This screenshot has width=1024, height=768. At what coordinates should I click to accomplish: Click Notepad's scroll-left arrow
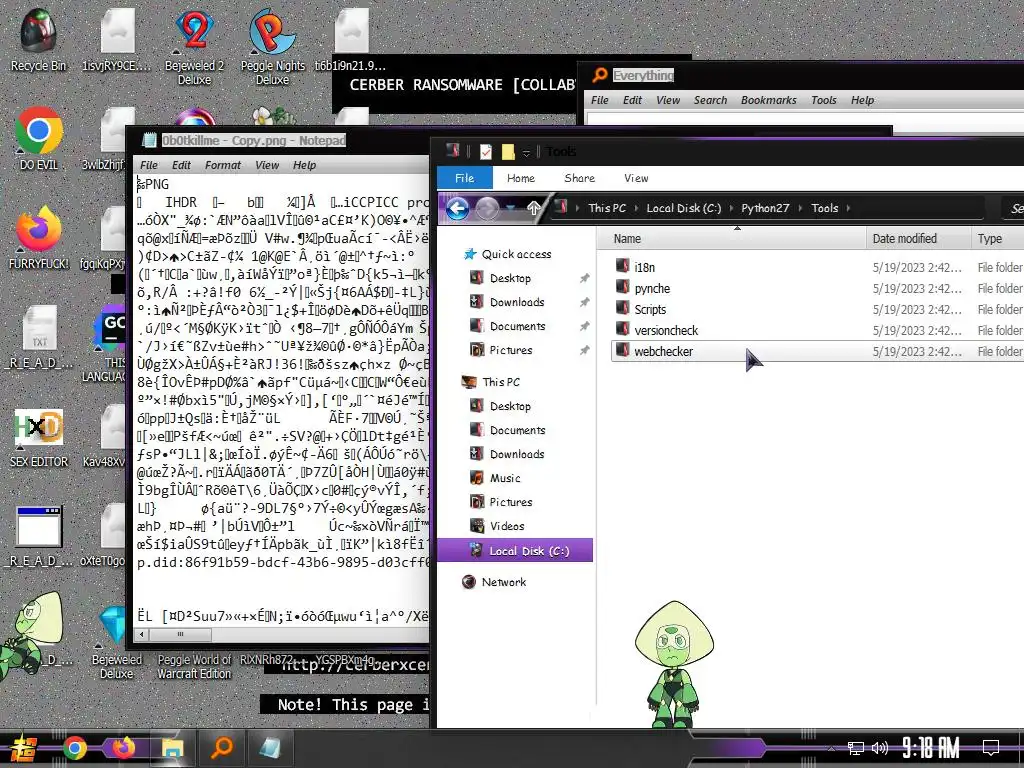142,634
